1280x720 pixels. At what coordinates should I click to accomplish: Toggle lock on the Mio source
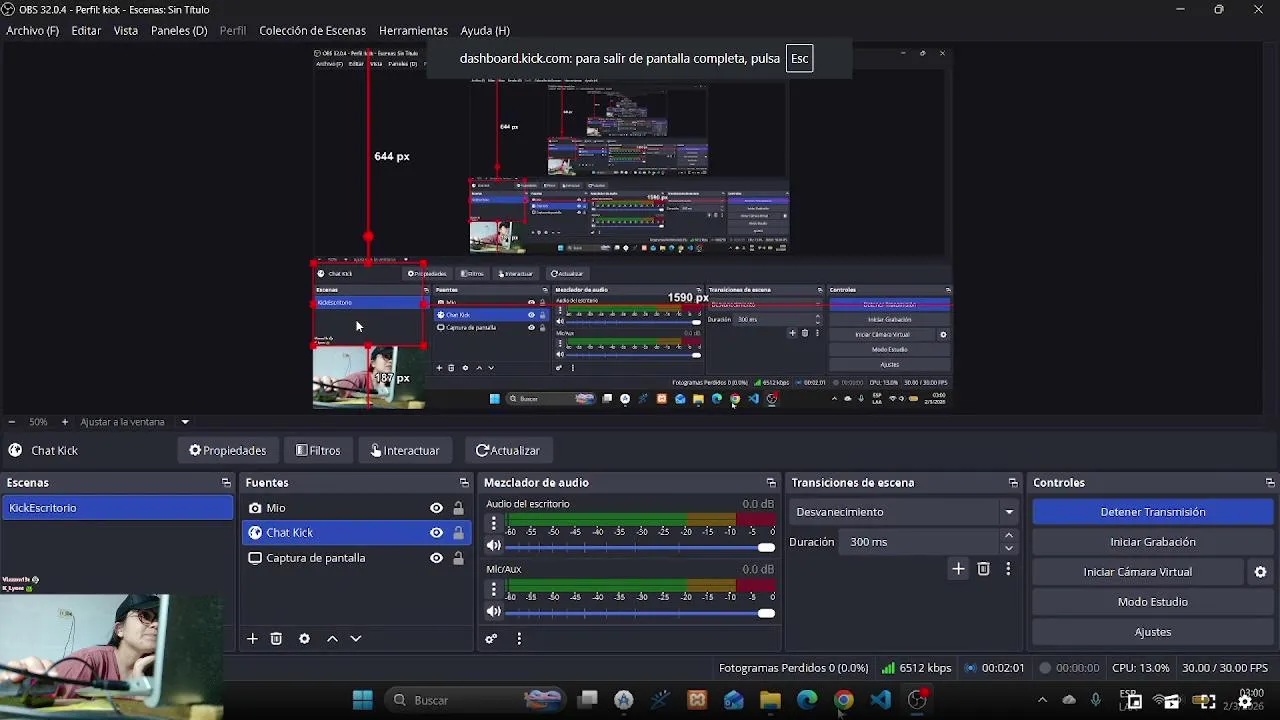click(x=458, y=508)
